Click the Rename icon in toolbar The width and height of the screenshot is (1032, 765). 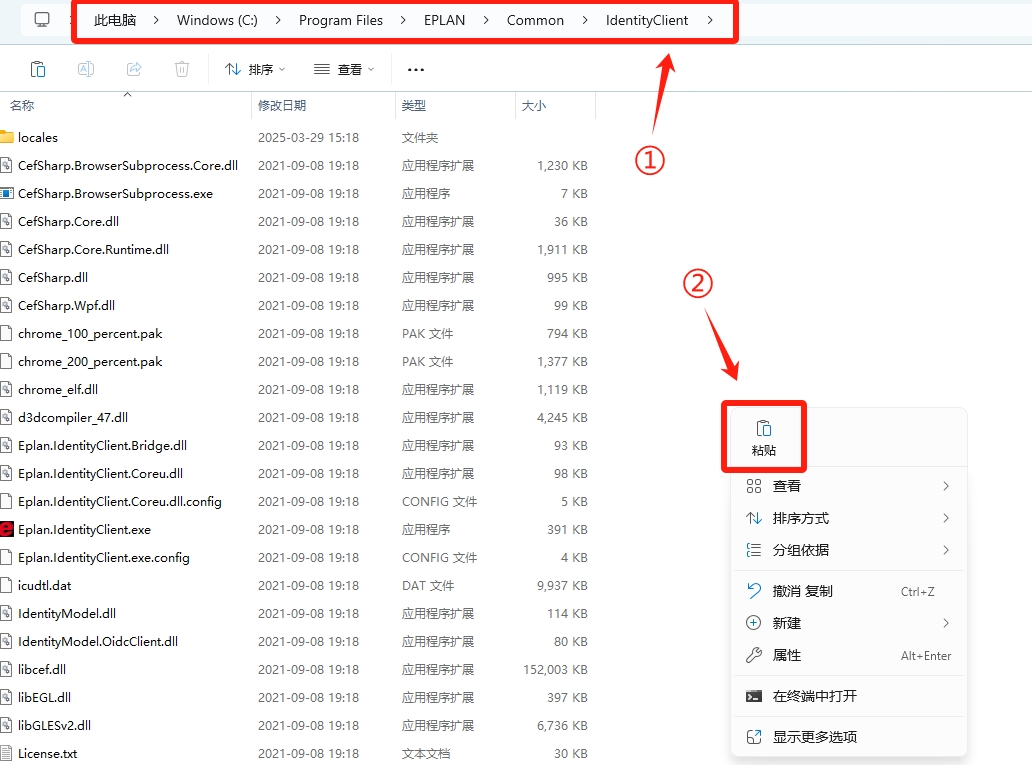86,69
